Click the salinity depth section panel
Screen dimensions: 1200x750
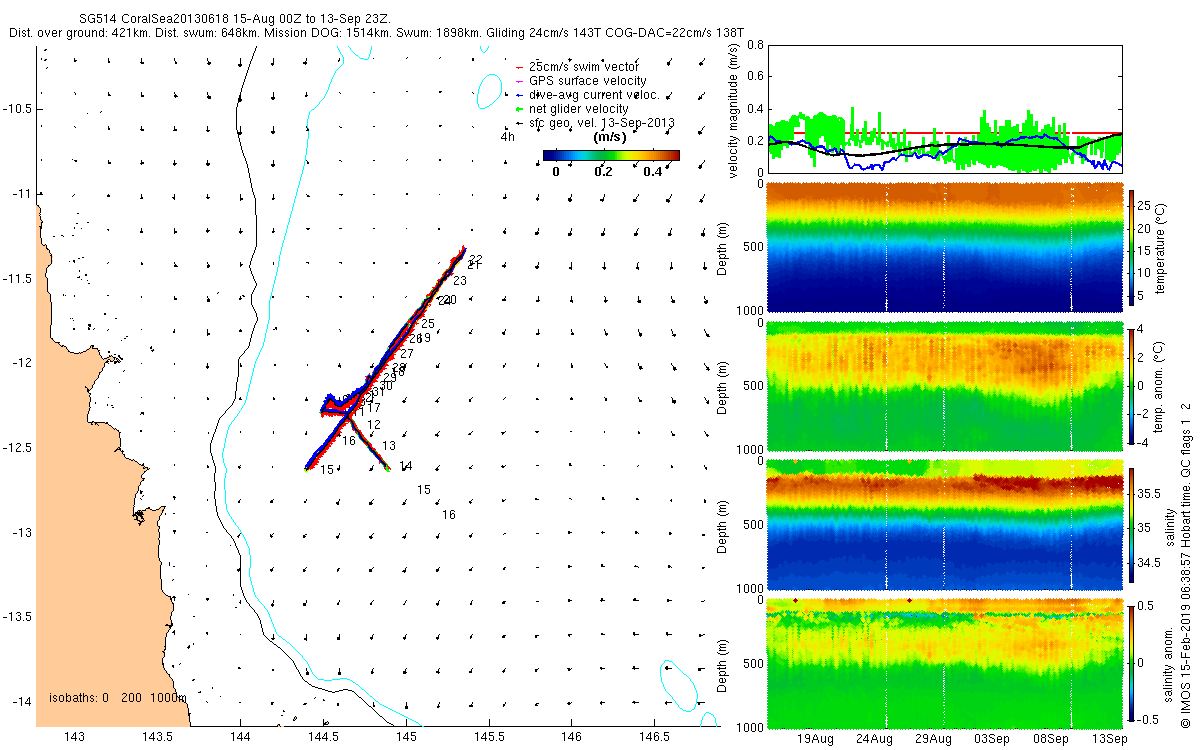tap(944, 525)
